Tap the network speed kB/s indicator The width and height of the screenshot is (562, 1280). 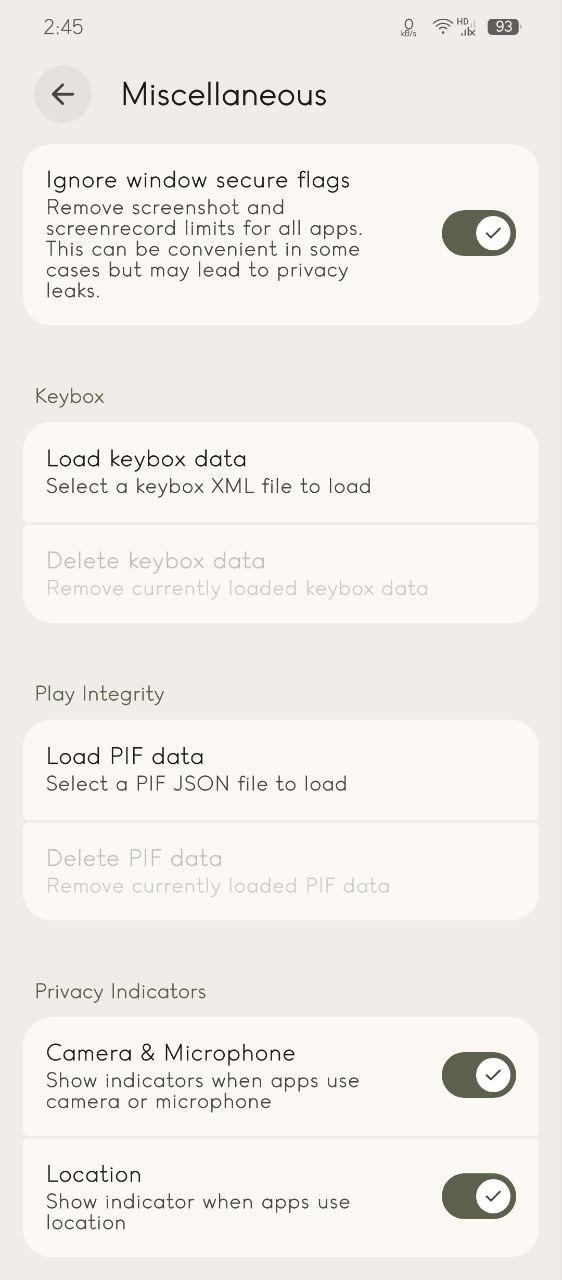[x=408, y=28]
